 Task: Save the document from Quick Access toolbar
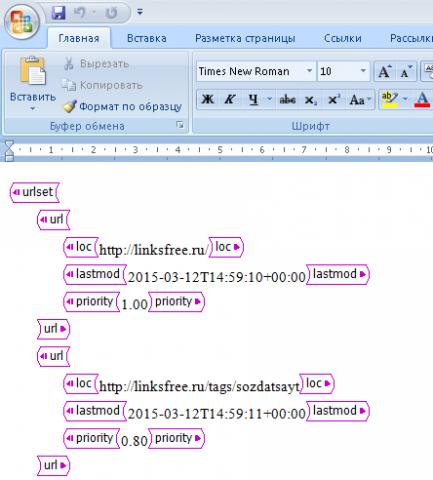[x=59, y=13]
